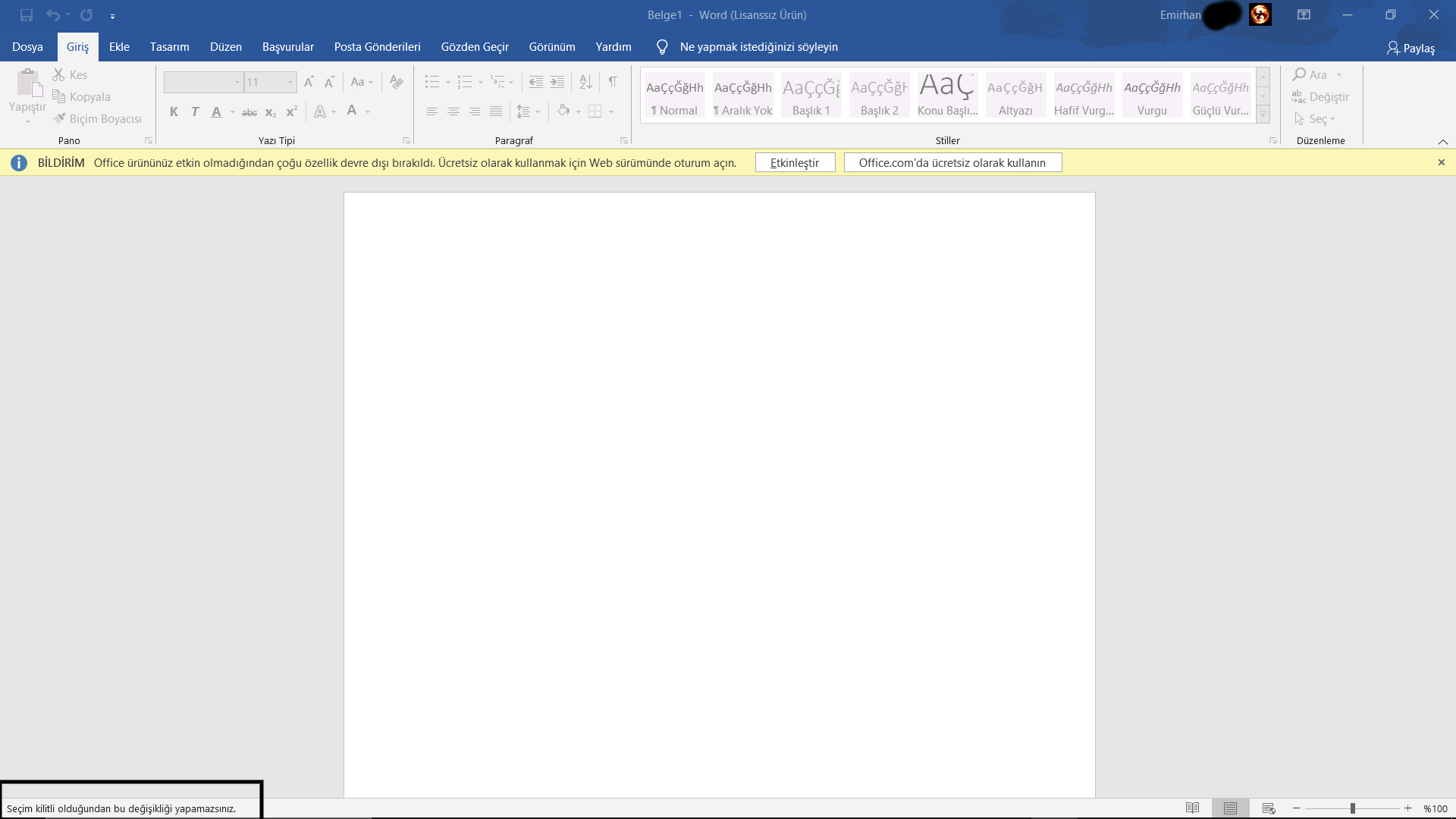Image resolution: width=1456 pixels, height=819 pixels.
Task: Toggle paragraph marks (¶) visibility
Action: point(612,82)
